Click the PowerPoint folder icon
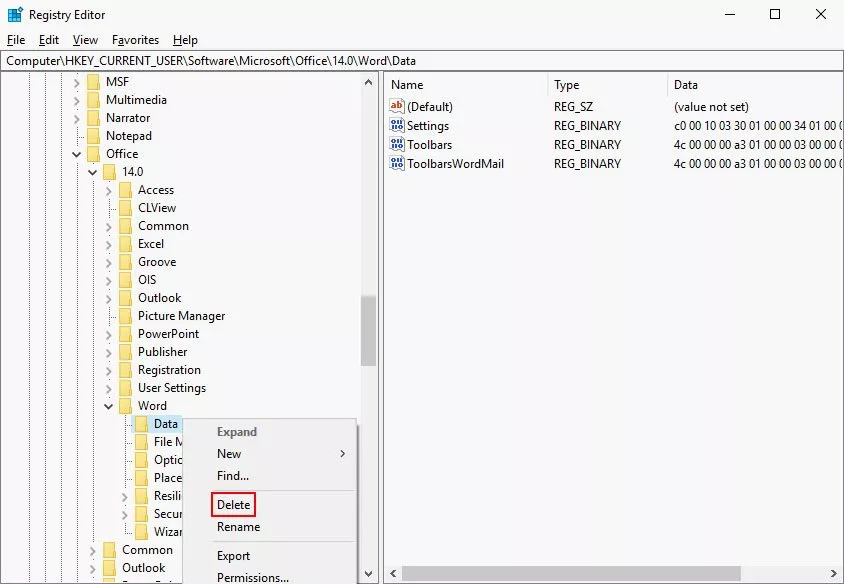 click(x=125, y=334)
